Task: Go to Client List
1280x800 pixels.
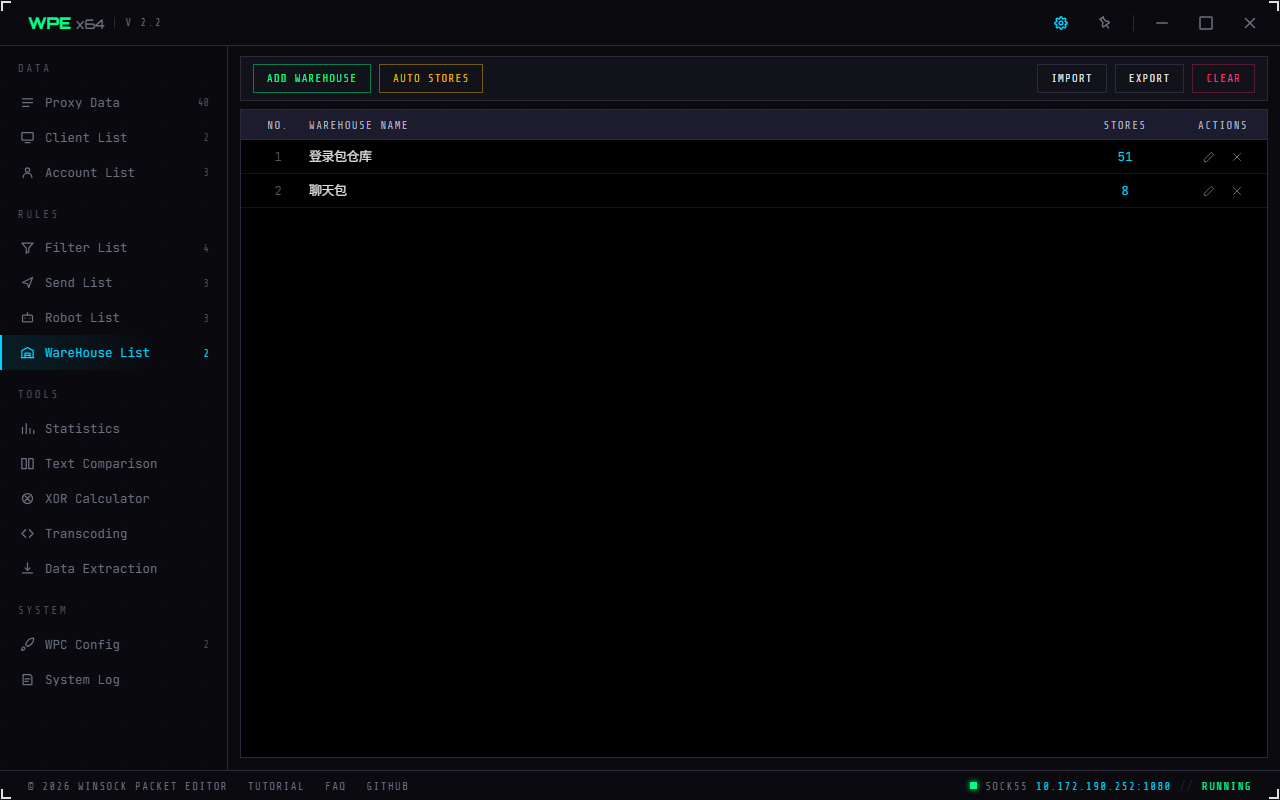Action: [114, 138]
